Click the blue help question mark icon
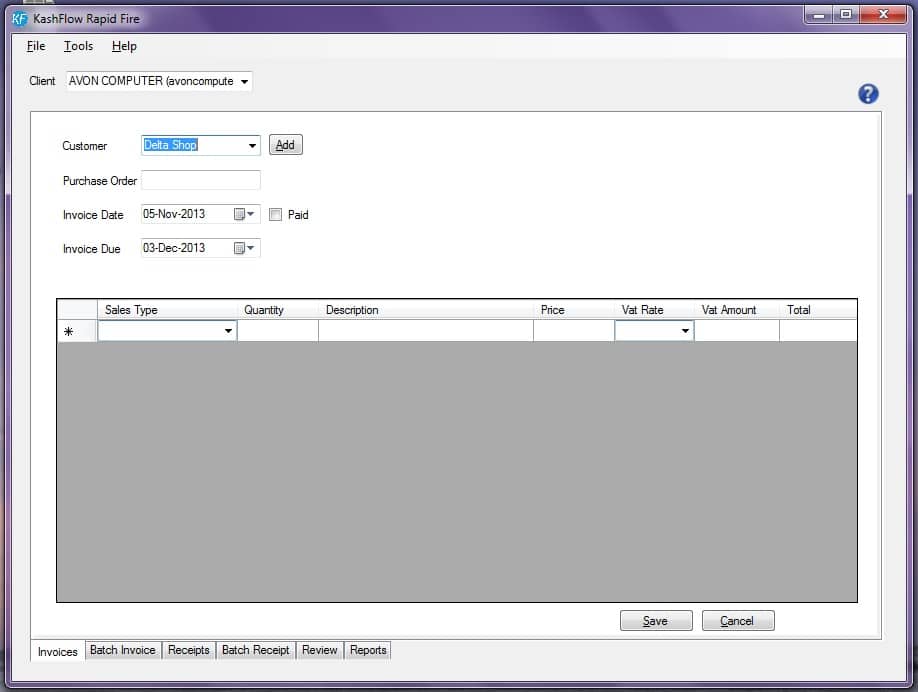918x692 pixels. 868,94
